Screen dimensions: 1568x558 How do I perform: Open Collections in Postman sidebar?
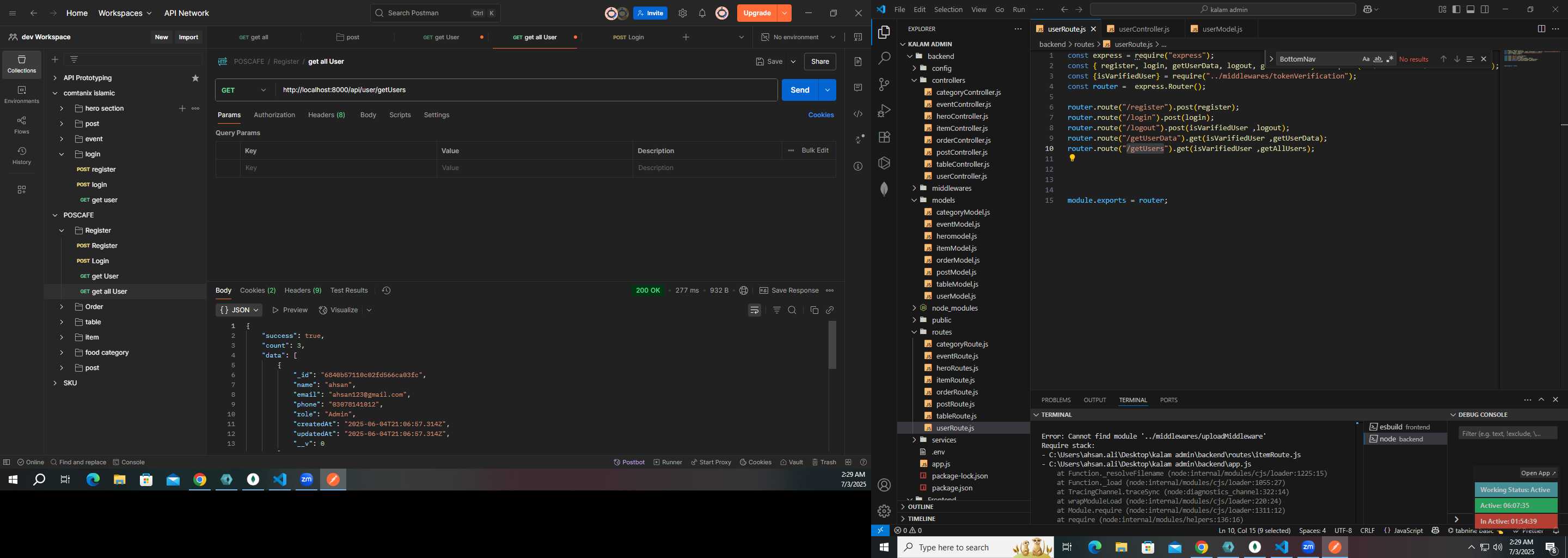(22, 64)
